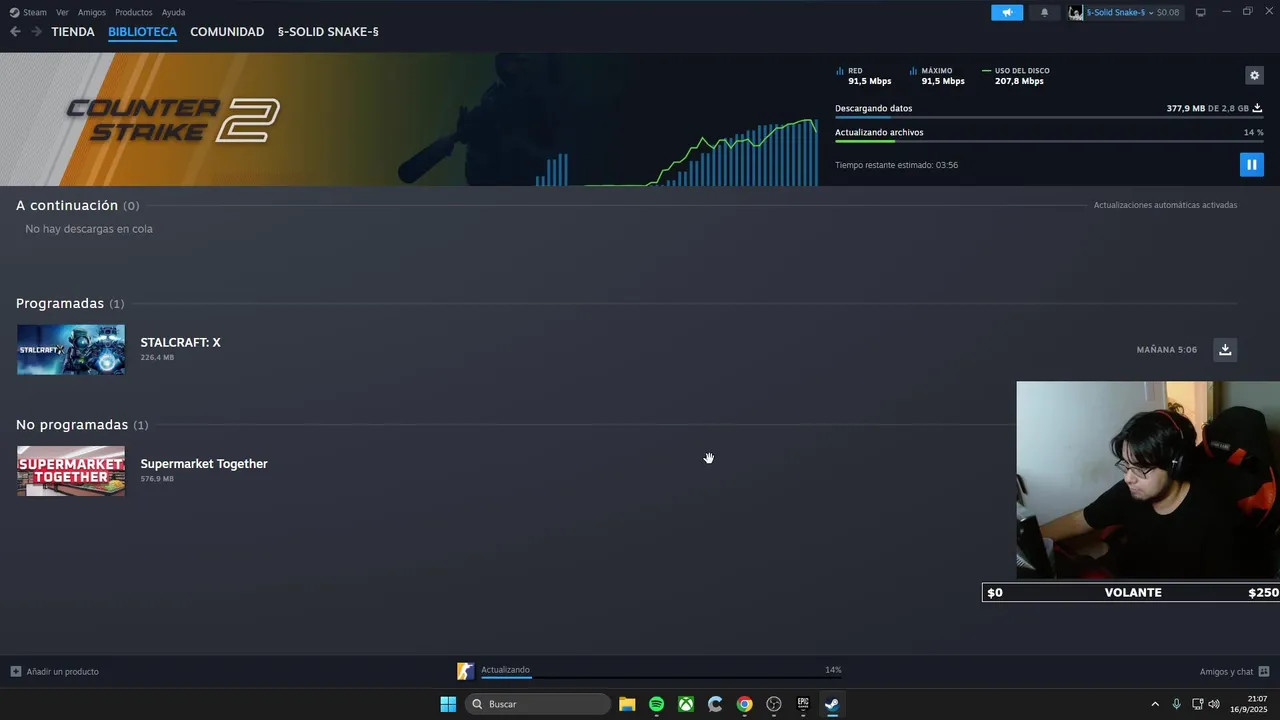
Task: Open the volume tray icon
Action: pos(1214,704)
